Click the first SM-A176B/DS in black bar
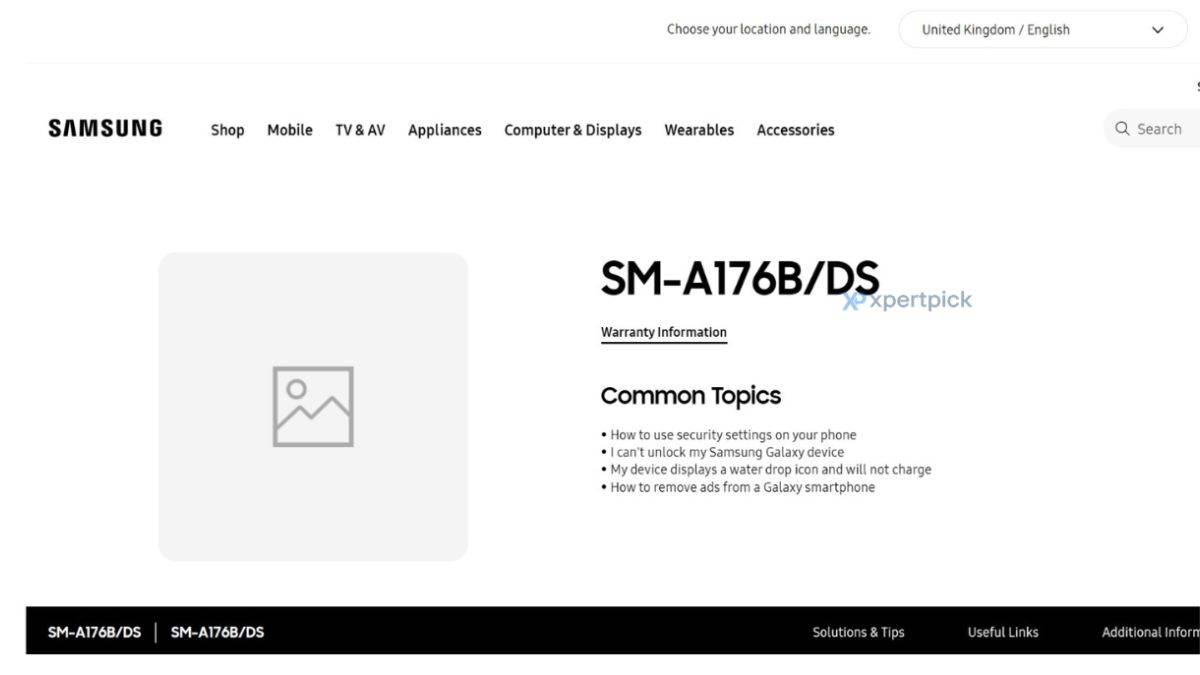The height and width of the screenshot is (675, 1200). coord(94,632)
